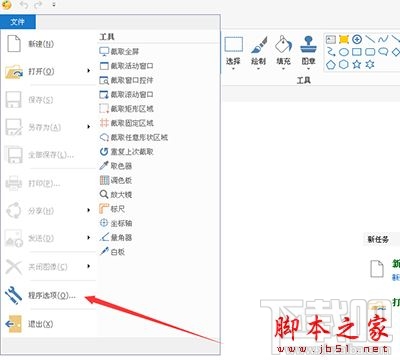Click the undo arrow in title bar
400x360 pixels.
tap(24, 5)
